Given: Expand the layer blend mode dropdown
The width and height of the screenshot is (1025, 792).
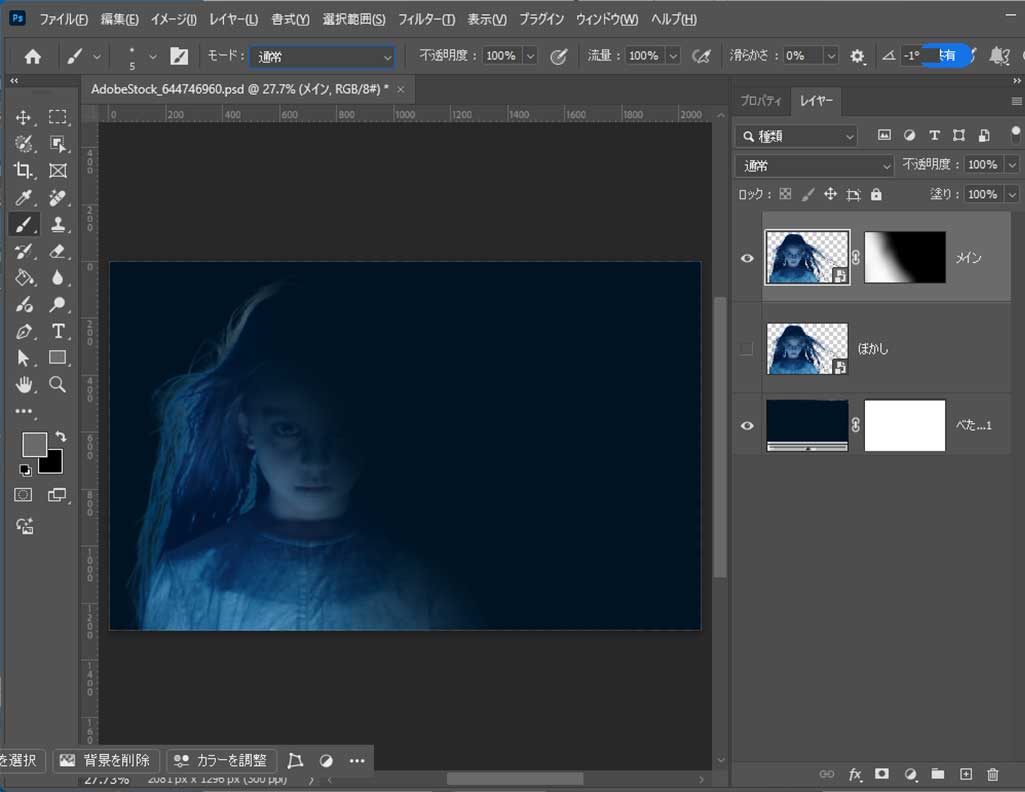Looking at the screenshot, I should point(814,165).
